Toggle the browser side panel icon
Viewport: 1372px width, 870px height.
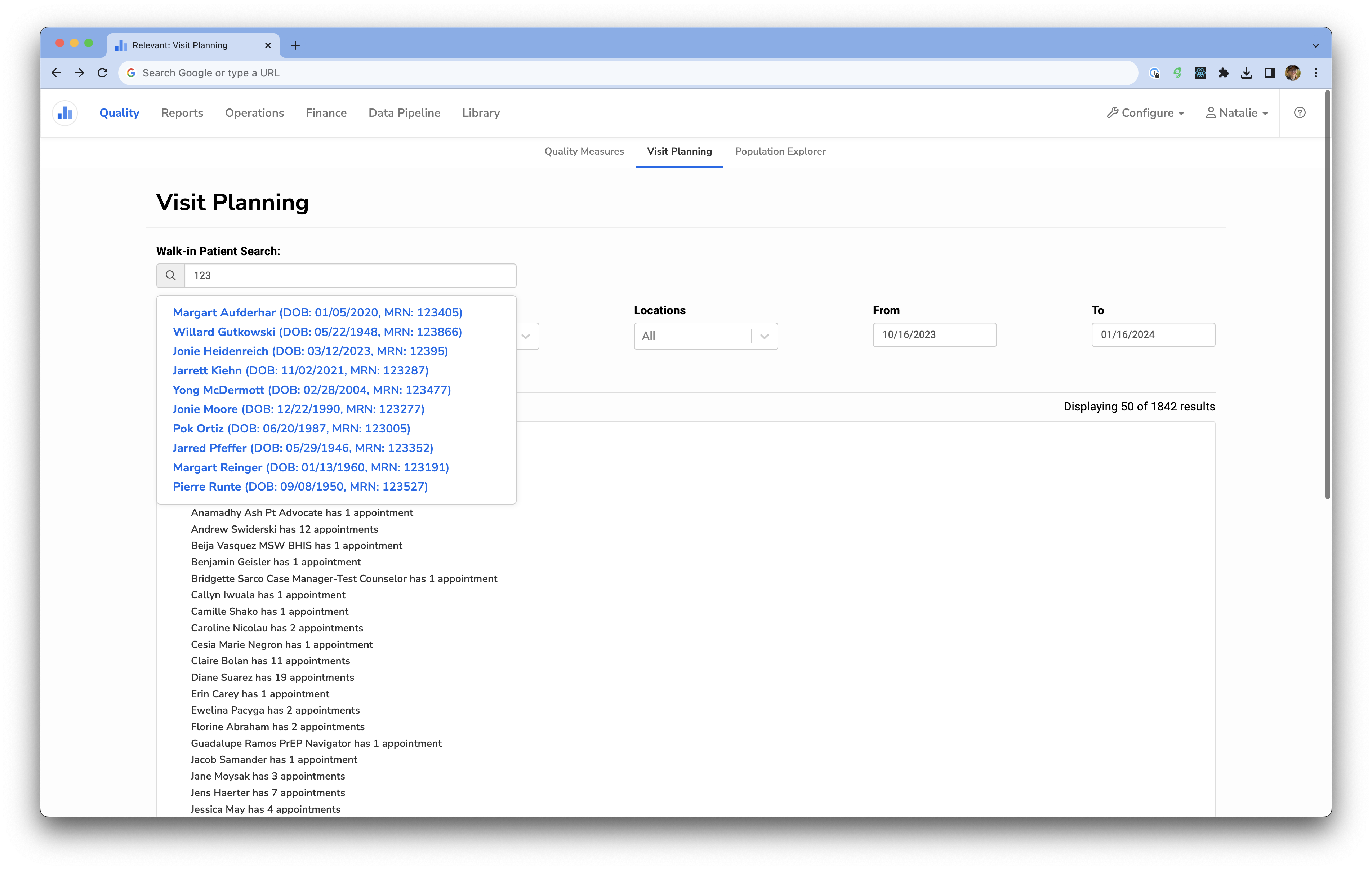click(1269, 73)
